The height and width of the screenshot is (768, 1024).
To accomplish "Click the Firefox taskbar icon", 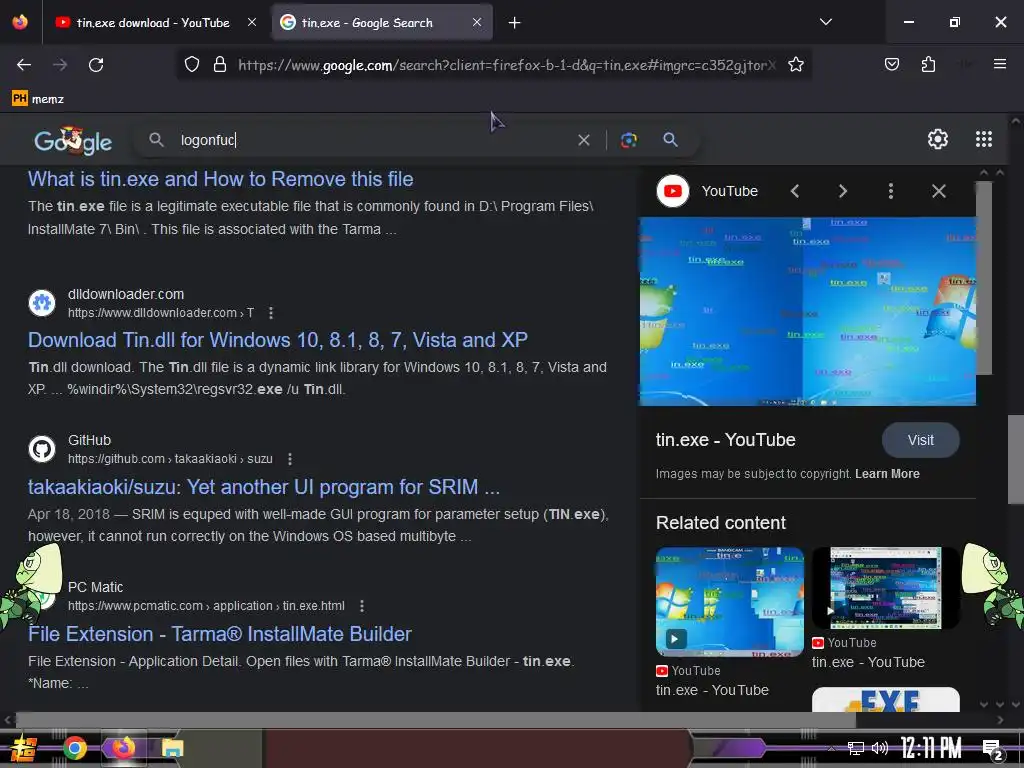I will click(123, 748).
